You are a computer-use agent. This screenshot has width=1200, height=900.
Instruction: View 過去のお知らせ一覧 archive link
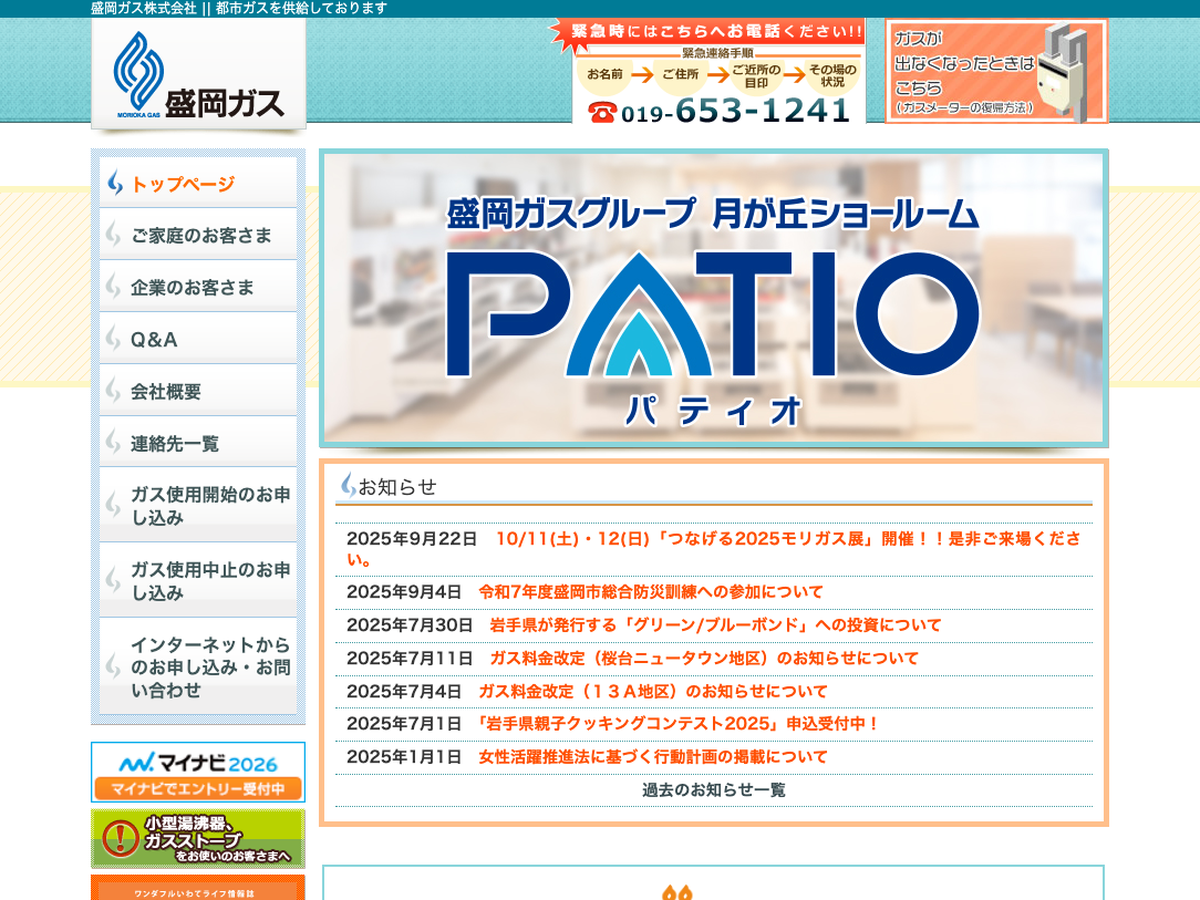tap(714, 790)
